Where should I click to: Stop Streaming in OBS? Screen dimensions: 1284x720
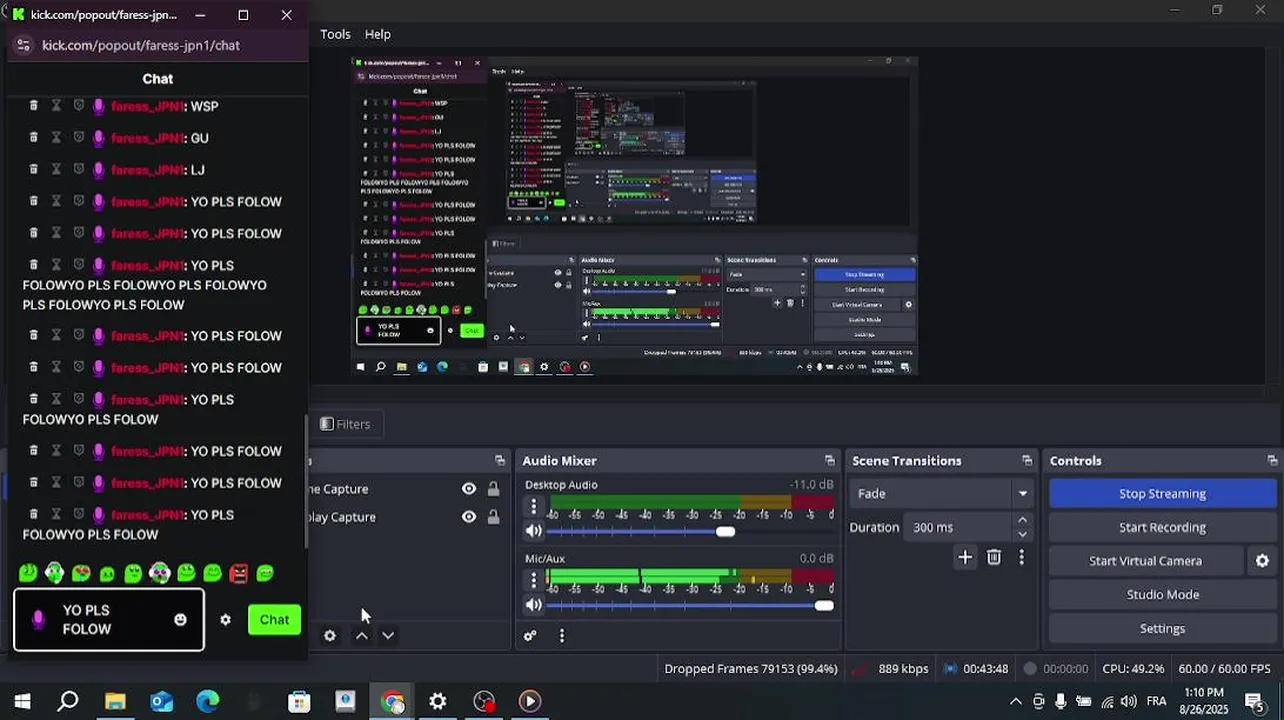1163,494
